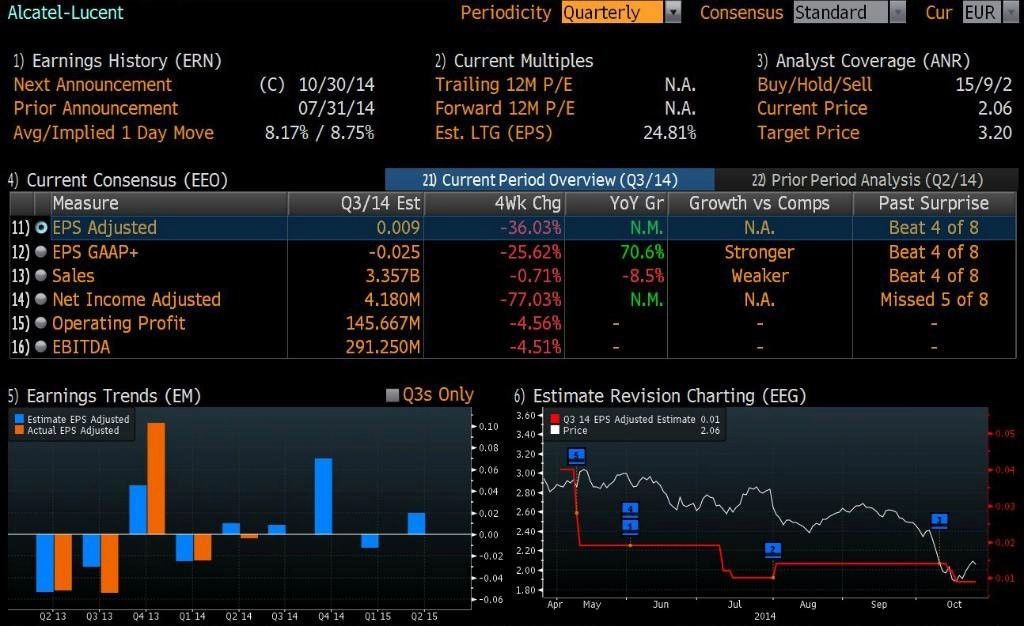Select the Net Income Adjusted radio button
This screenshot has width=1024, height=626.
pyautogui.click(x=41, y=300)
